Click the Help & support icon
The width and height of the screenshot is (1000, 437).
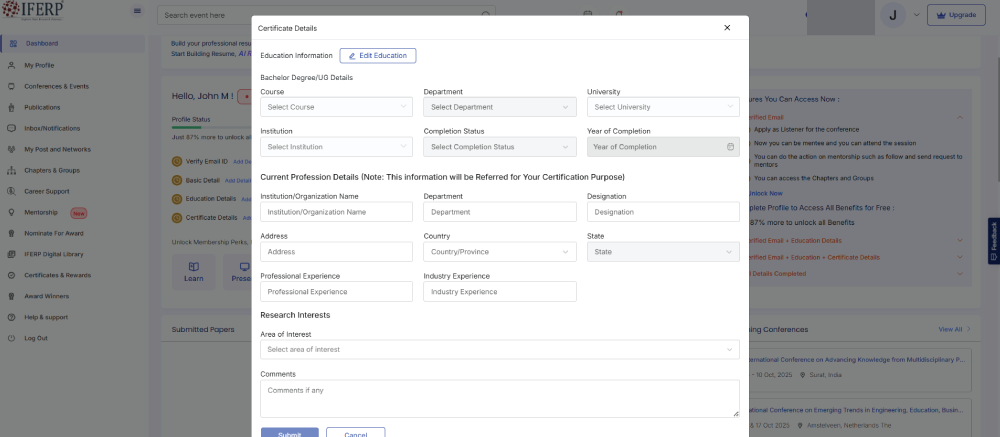(12, 317)
